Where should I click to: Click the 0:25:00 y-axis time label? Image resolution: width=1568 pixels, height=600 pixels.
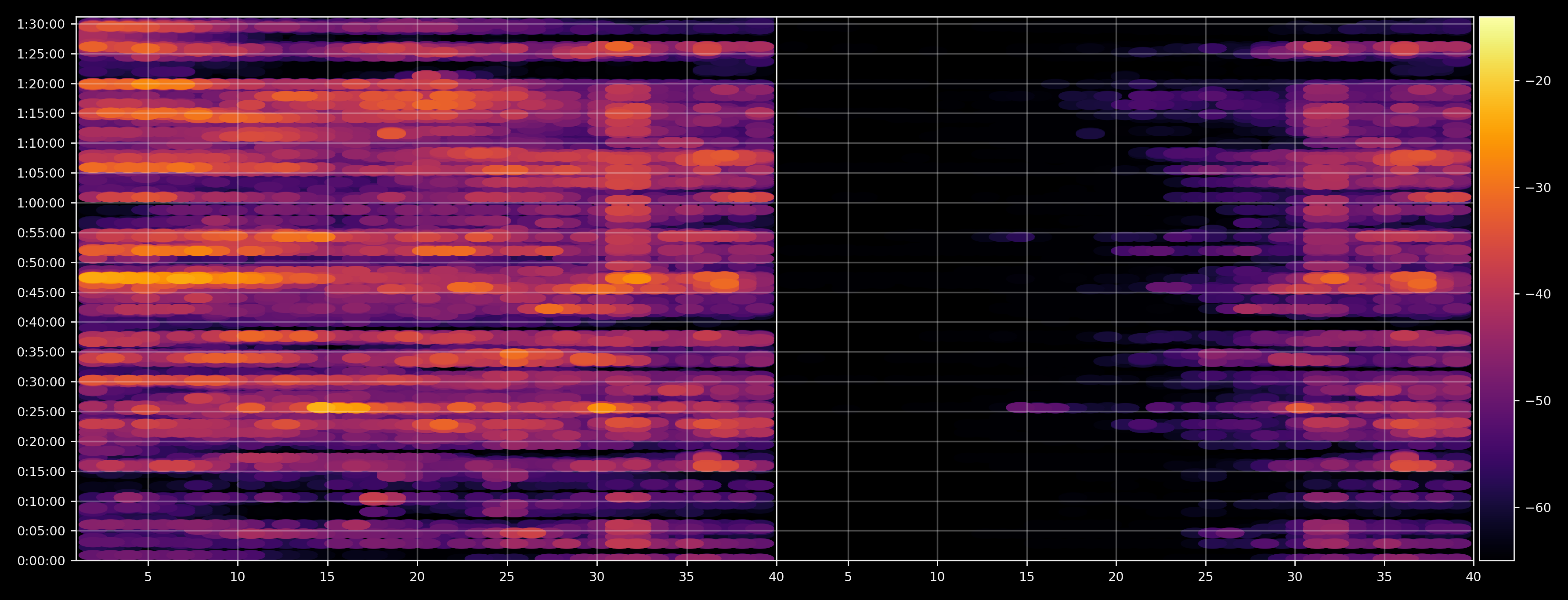(x=41, y=412)
